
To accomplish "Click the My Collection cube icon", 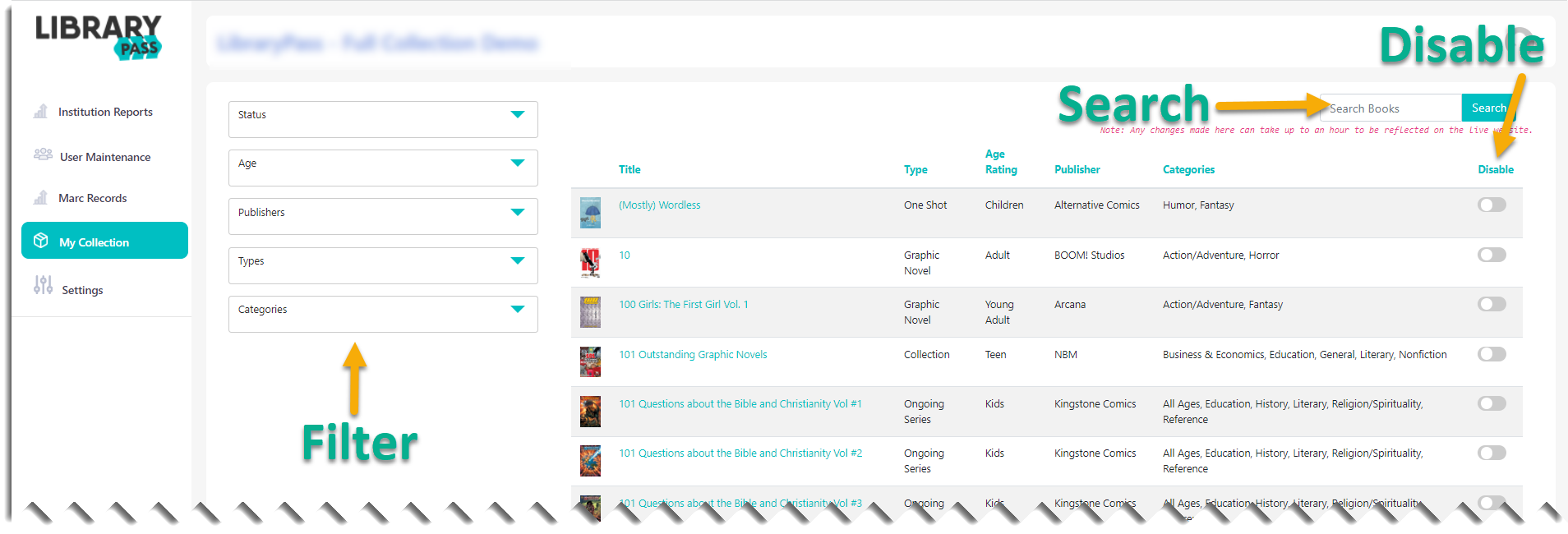I will pos(41,241).
